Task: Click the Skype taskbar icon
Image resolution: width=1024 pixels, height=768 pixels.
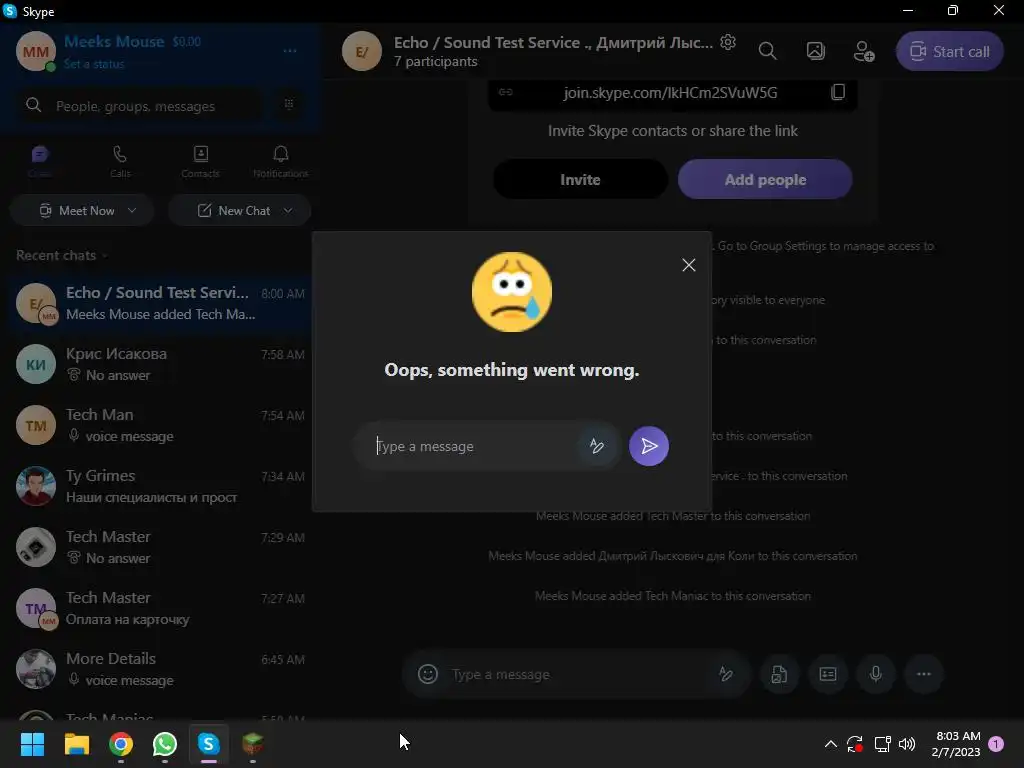Action: (x=208, y=744)
